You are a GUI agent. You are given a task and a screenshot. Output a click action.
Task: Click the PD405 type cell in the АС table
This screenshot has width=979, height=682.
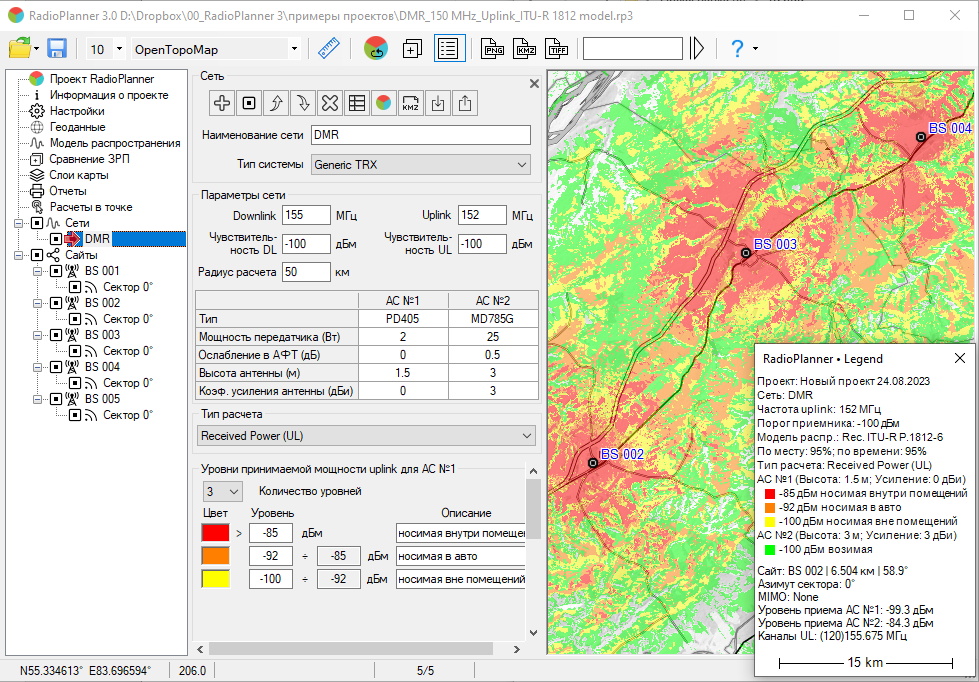click(x=403, y=319)
